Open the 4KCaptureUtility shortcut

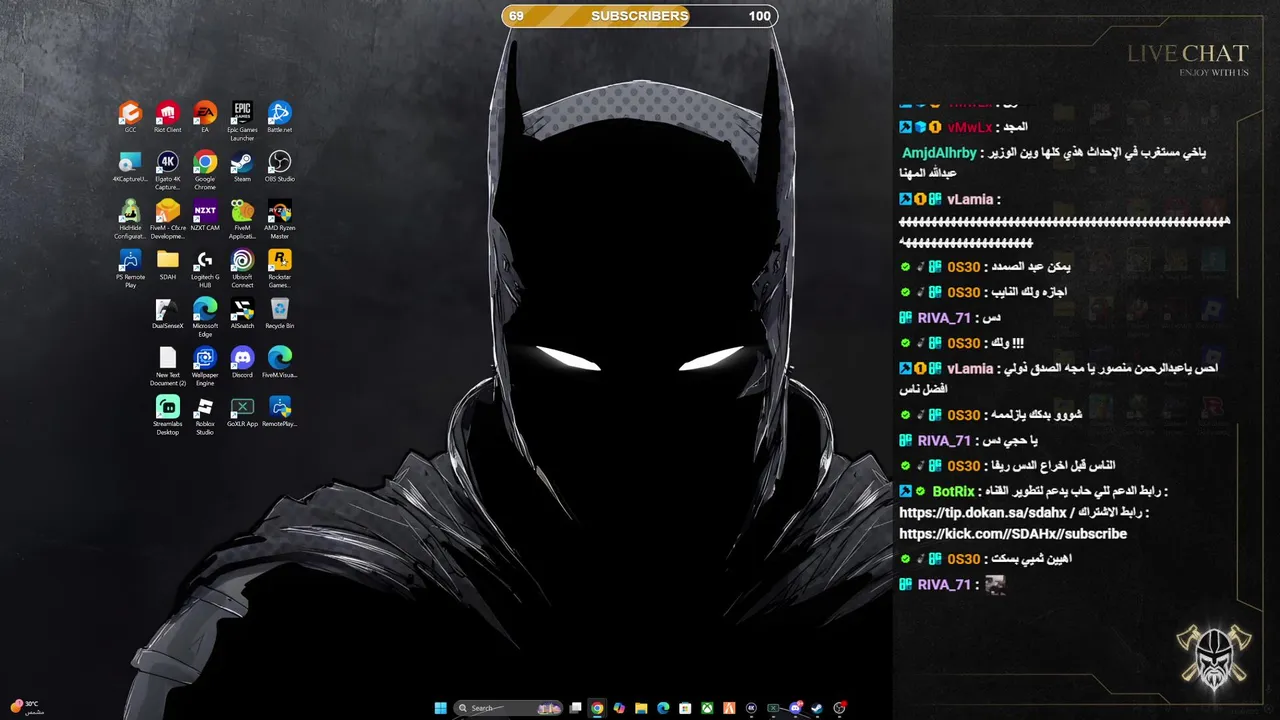(x=130, y=166)
